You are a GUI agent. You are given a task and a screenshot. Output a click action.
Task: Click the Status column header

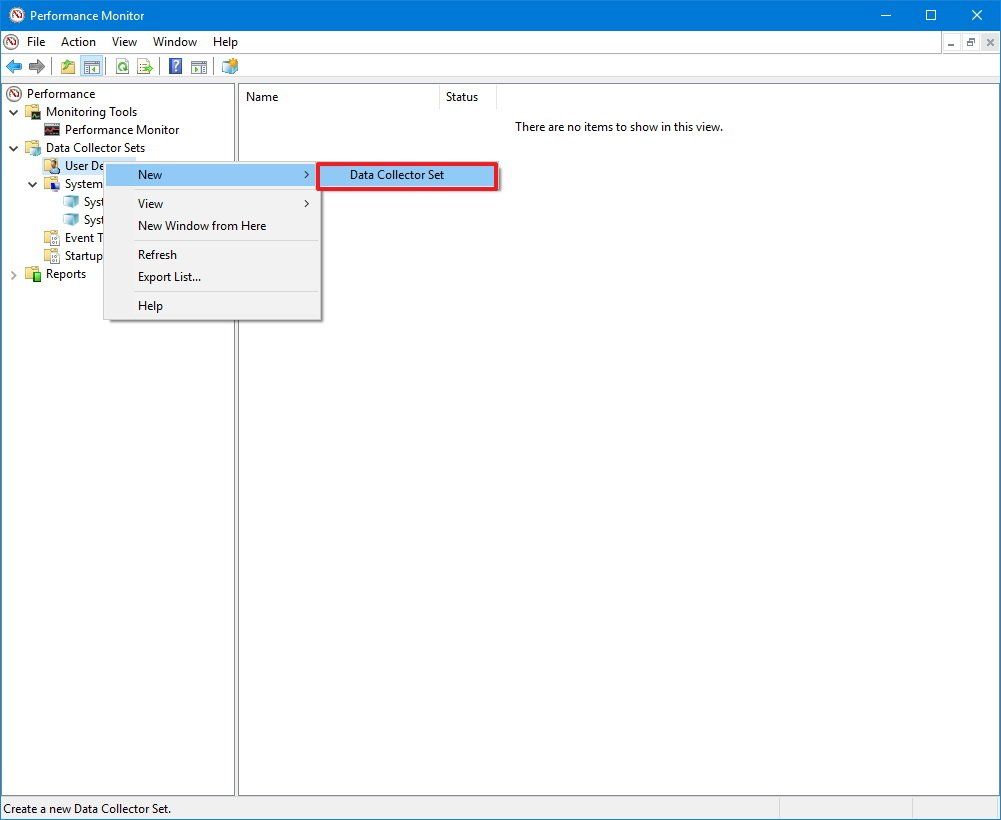[462, 97]
